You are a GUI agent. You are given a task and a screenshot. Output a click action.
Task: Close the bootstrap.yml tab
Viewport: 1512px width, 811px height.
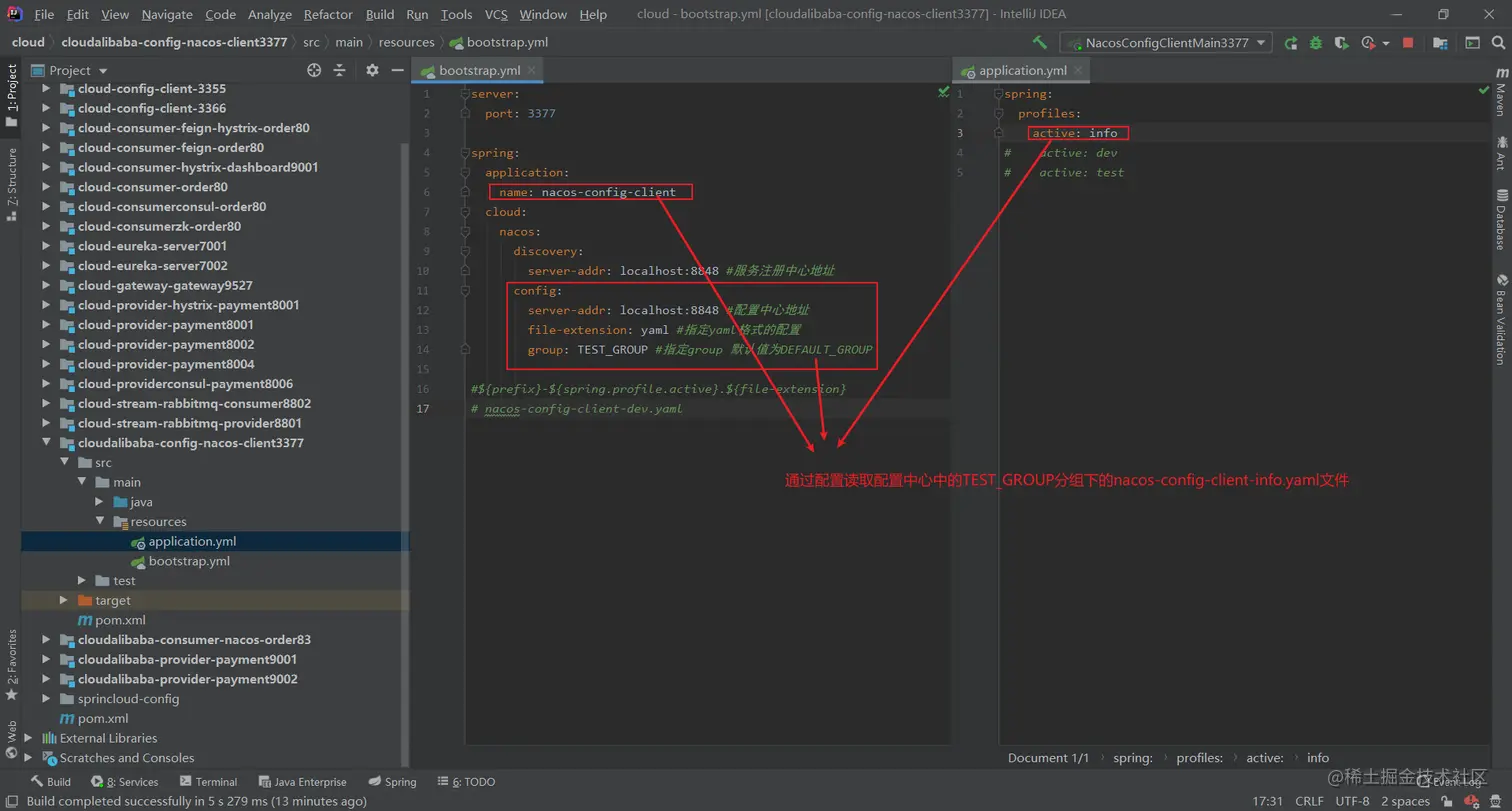coord(533,70)
